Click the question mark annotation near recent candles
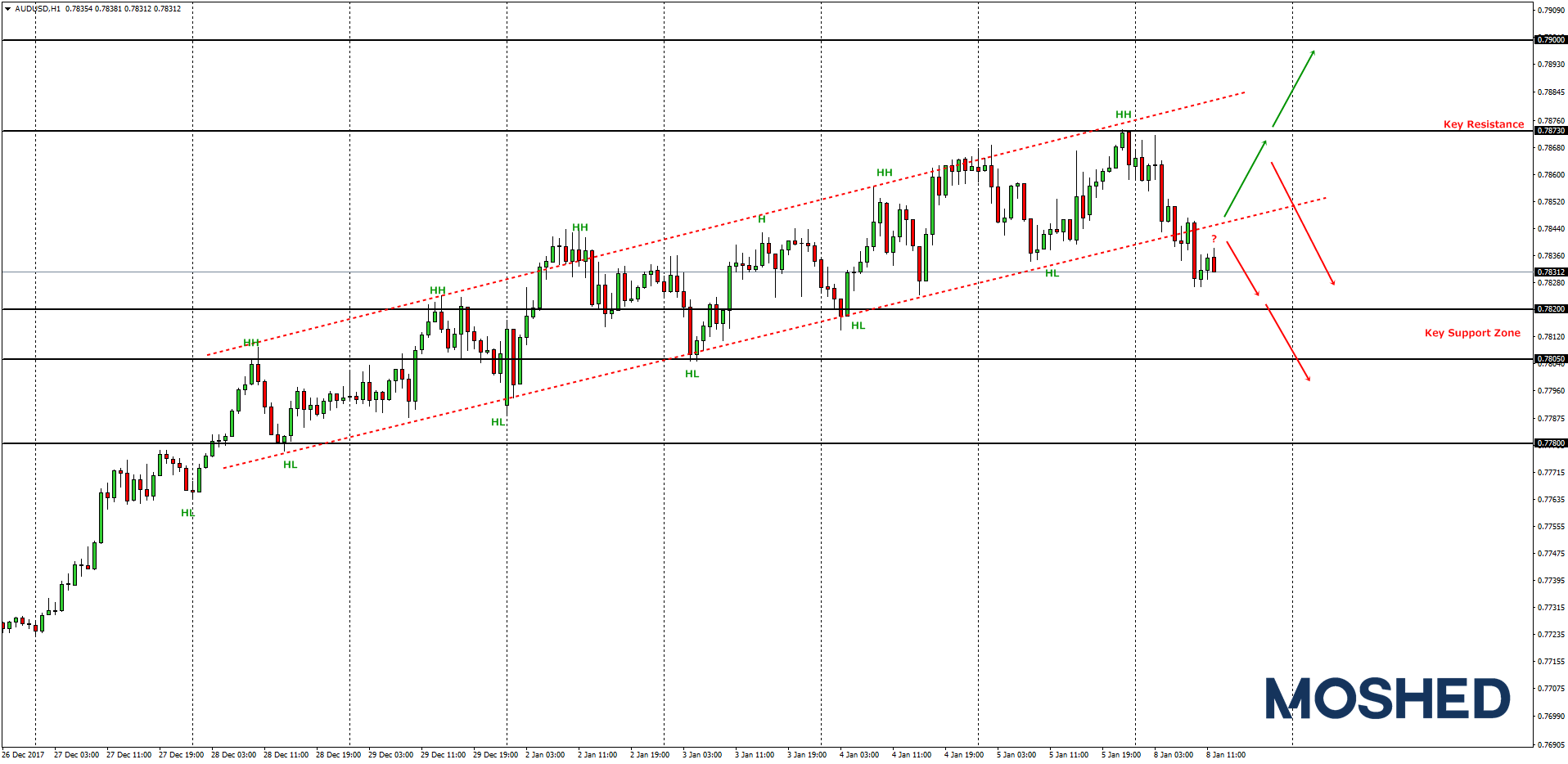The width and height of the screenshot is (1568, 764). (x=1214, y=238)
